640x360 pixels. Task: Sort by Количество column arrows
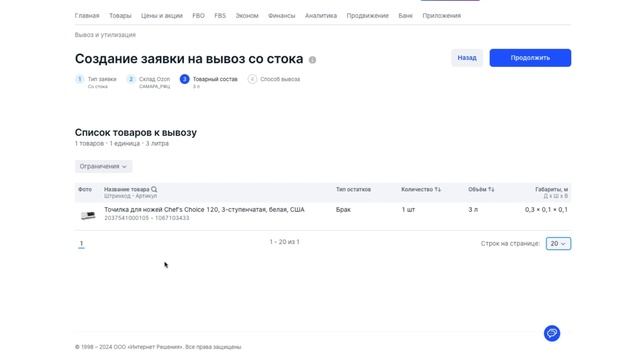pos(438,189)
